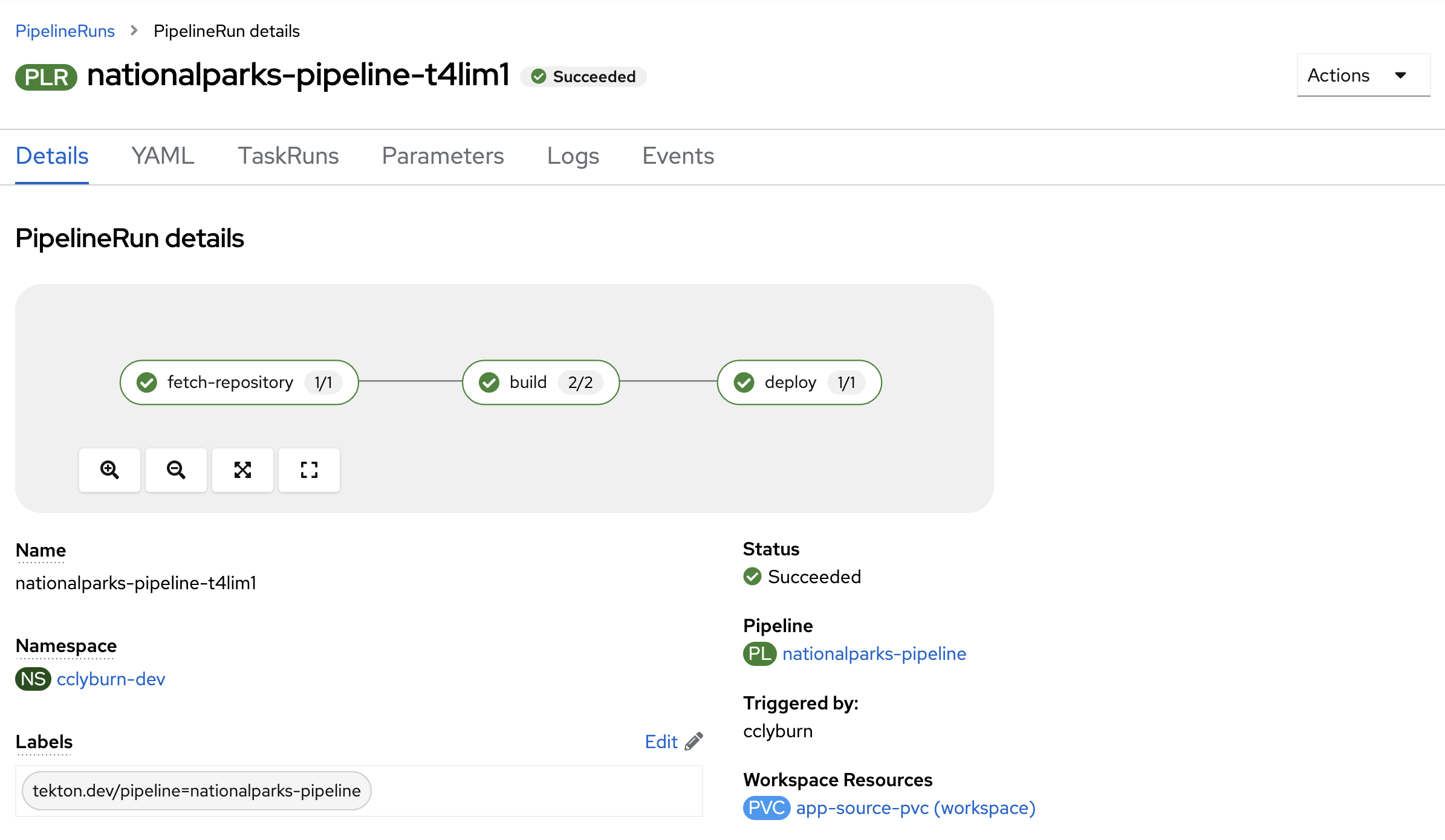Click the Pipeline field heading
Screen dimensions: 1445x840
pos(778,625)
